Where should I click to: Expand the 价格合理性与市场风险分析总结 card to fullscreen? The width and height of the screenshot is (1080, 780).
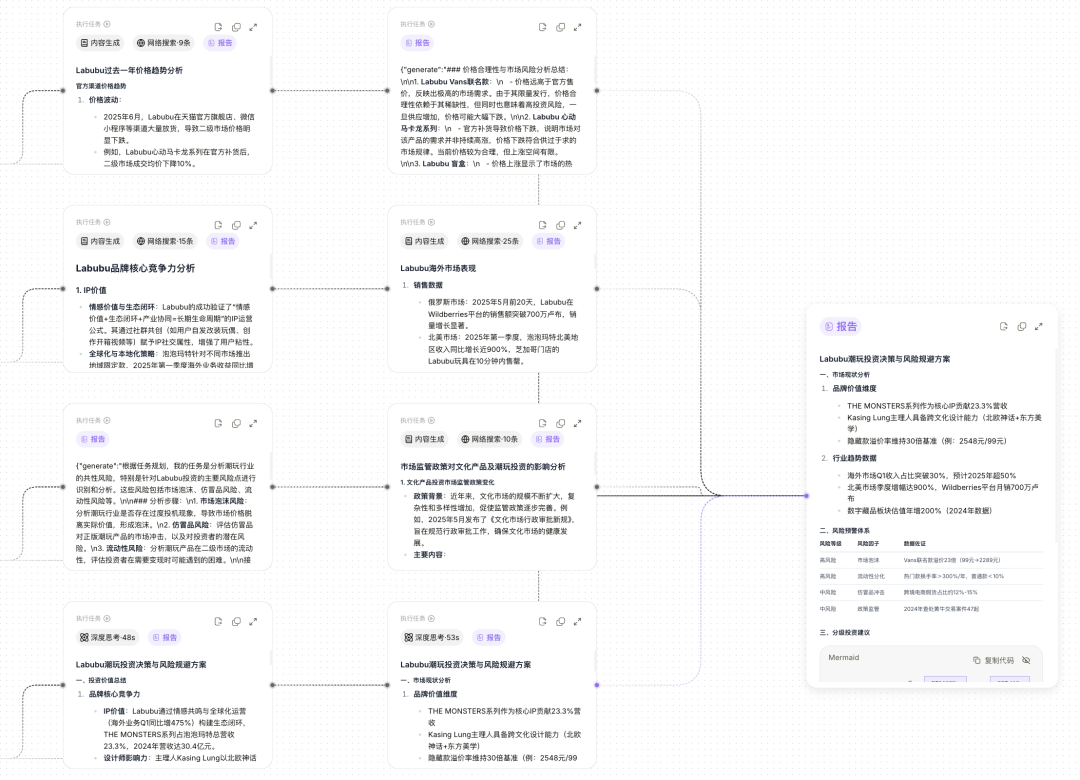[578, 27]
